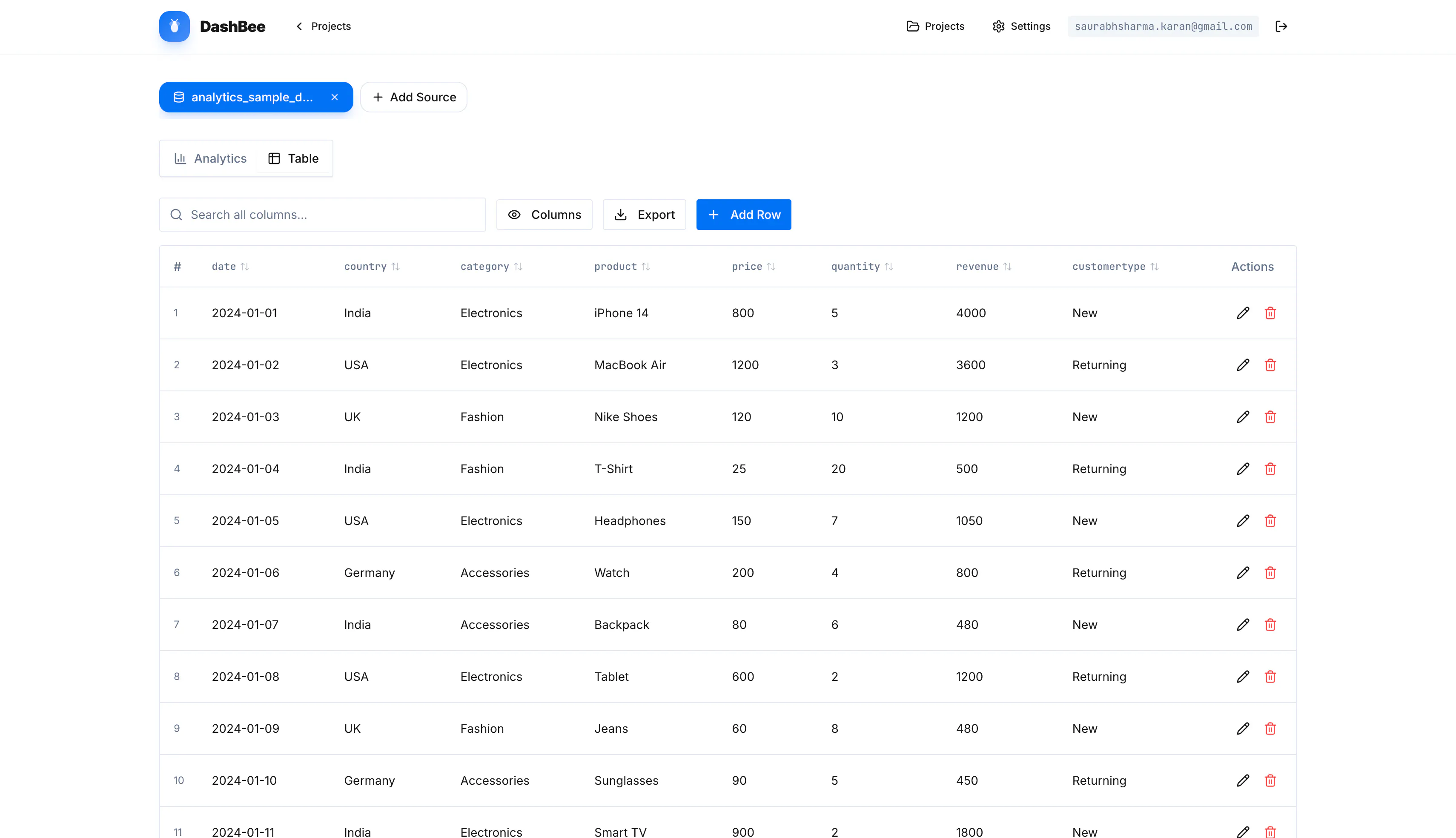This screenshot has height=838, width=1456.
Task: Click the DashBee brand name
Action: [x=232, y=26]
